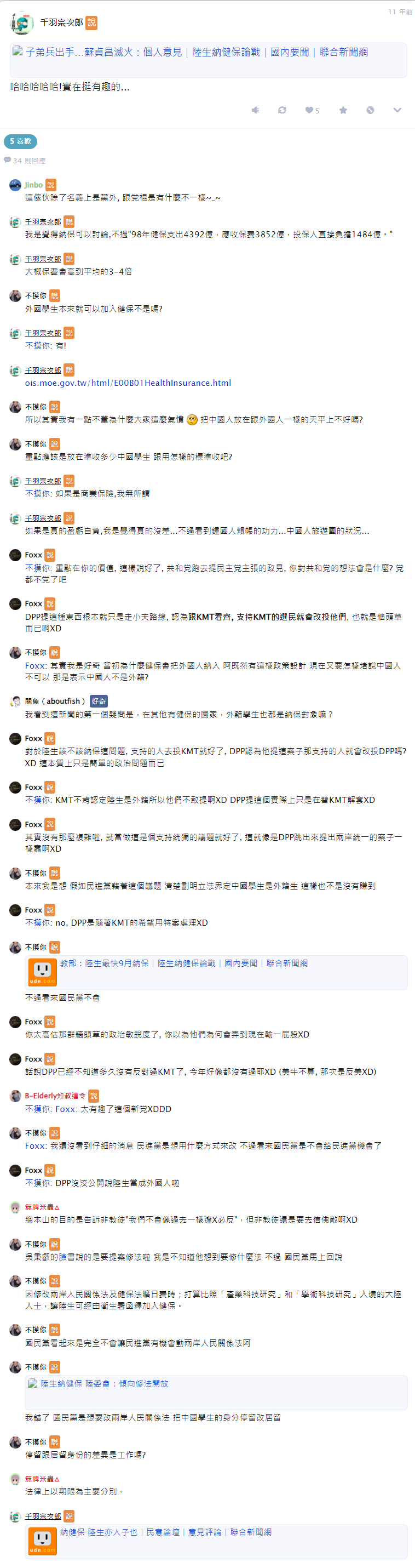
Task: Click the round globe icon beside the star
Action: [370, 110]
